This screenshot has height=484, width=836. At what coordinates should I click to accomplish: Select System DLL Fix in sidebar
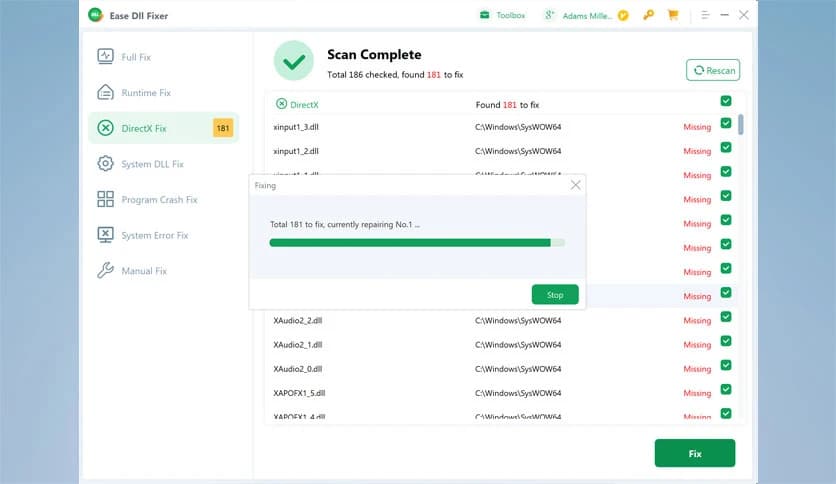click(x=164, y=164)
